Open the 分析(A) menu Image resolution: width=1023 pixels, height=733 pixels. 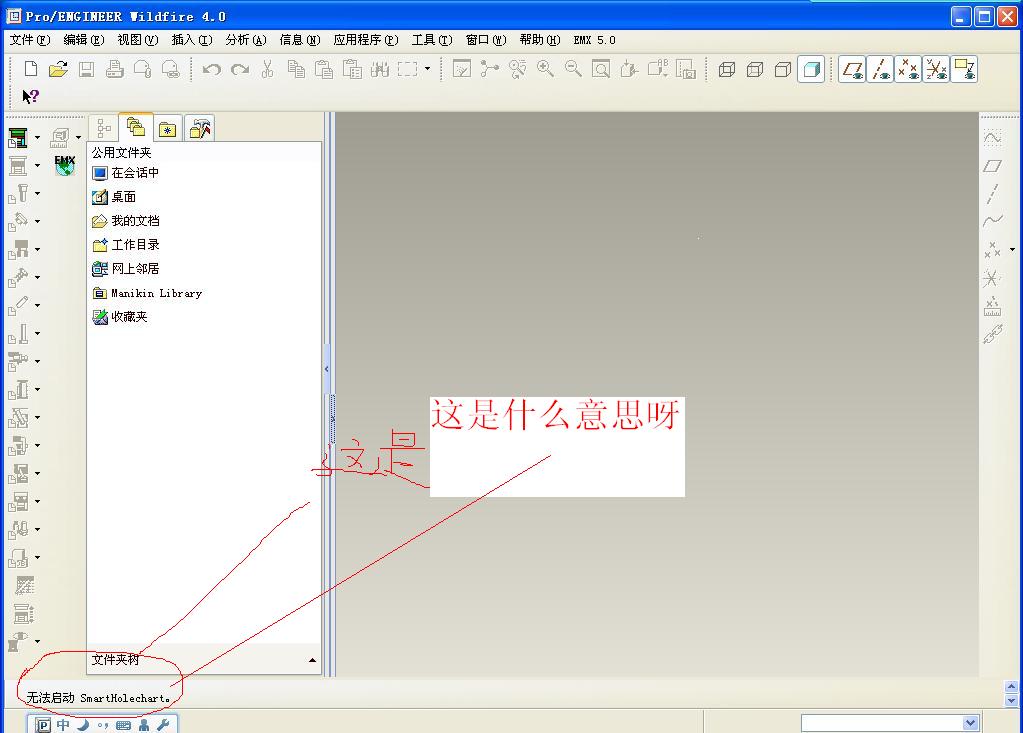[x=246, y=40]
